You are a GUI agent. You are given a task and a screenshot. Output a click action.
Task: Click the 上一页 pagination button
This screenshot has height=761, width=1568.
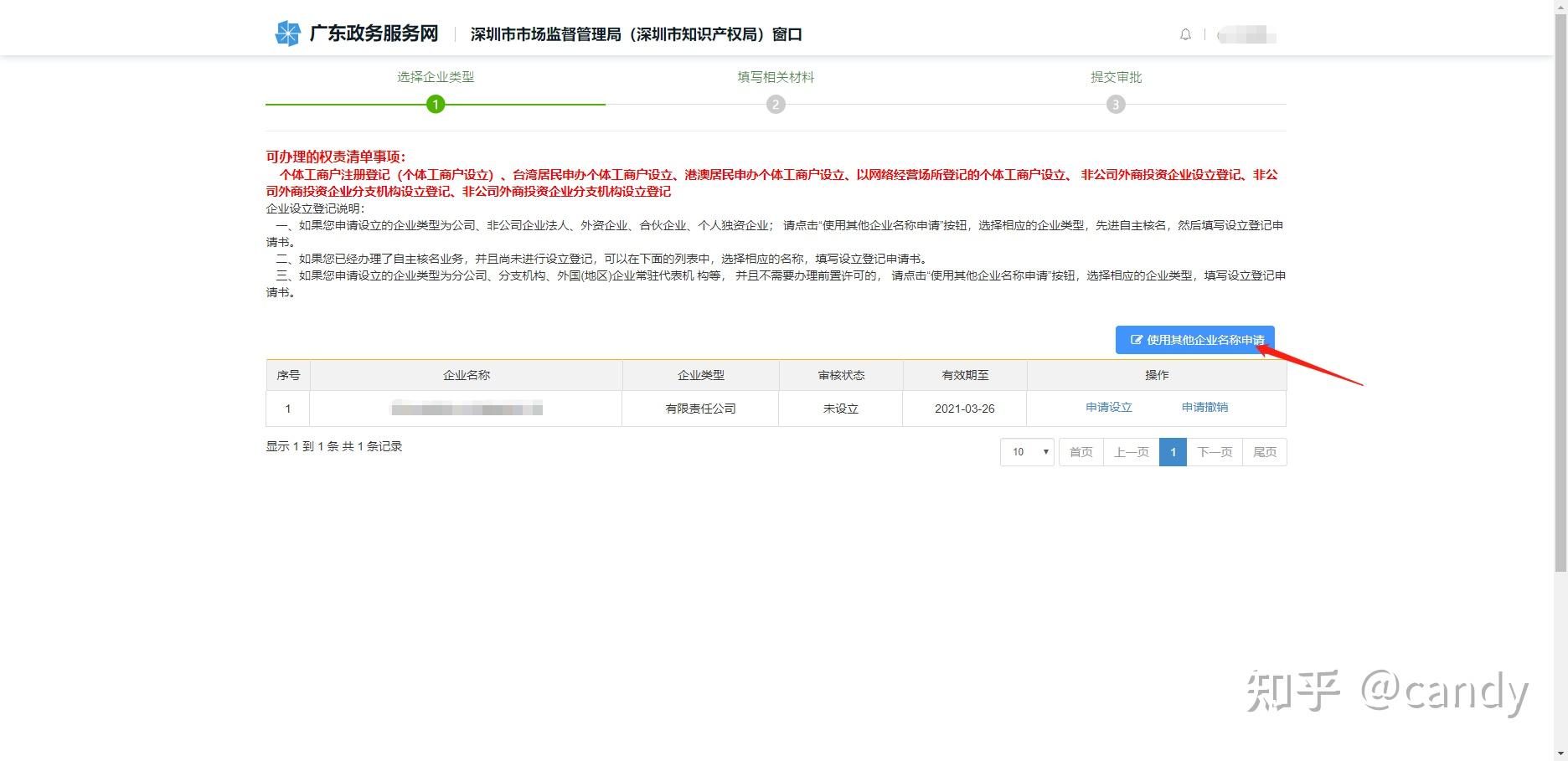[1132, 452]
